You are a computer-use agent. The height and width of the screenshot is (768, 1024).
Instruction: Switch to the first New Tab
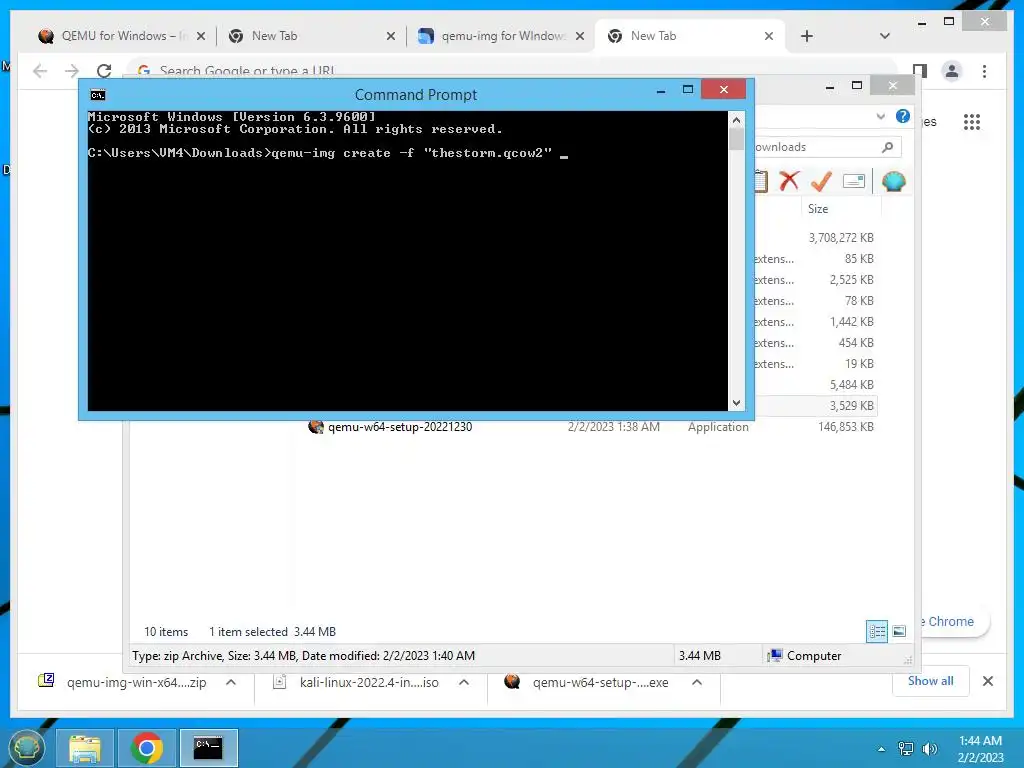pos(312,36)
